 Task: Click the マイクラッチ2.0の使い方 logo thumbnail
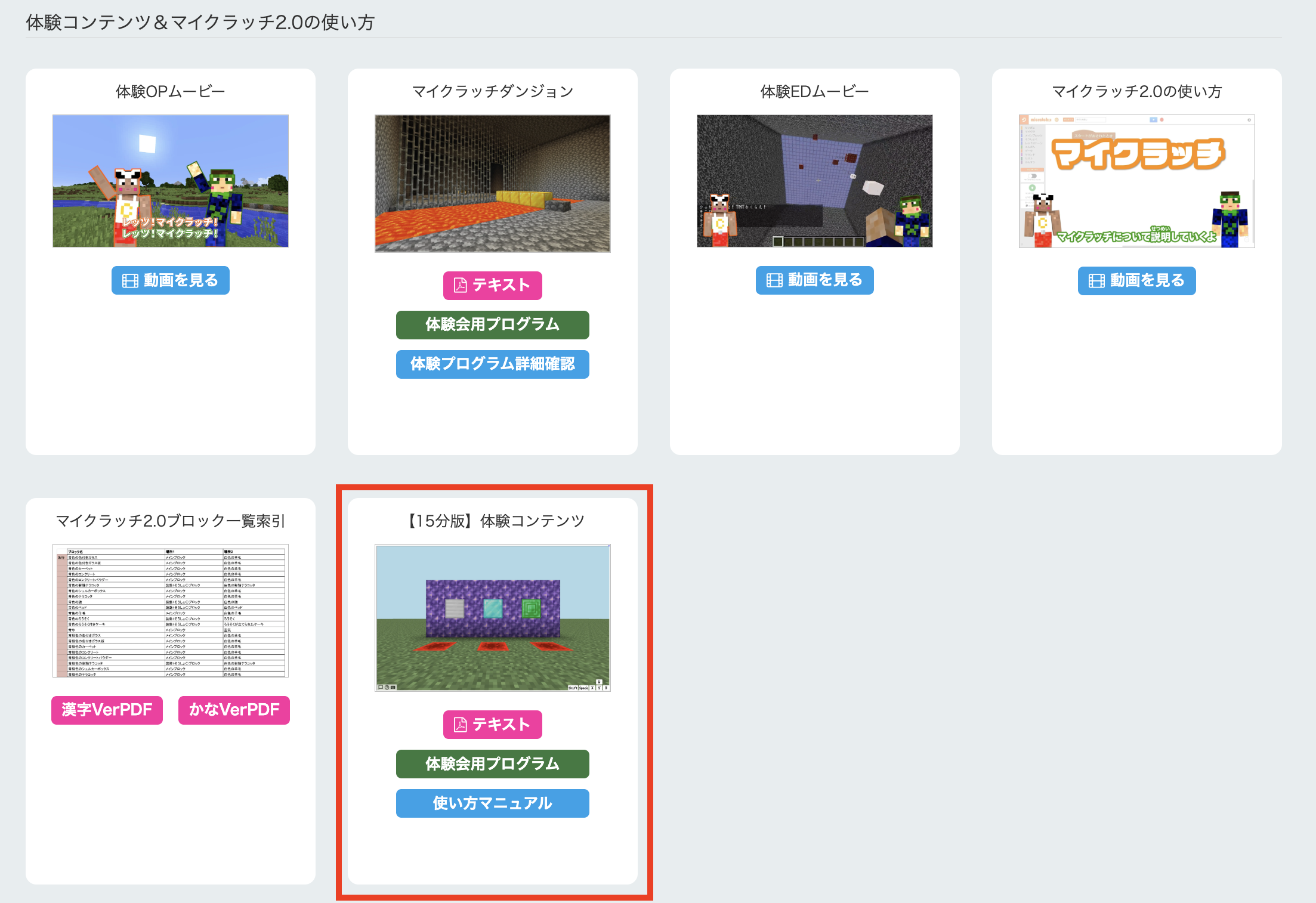tap(1136, 181)
